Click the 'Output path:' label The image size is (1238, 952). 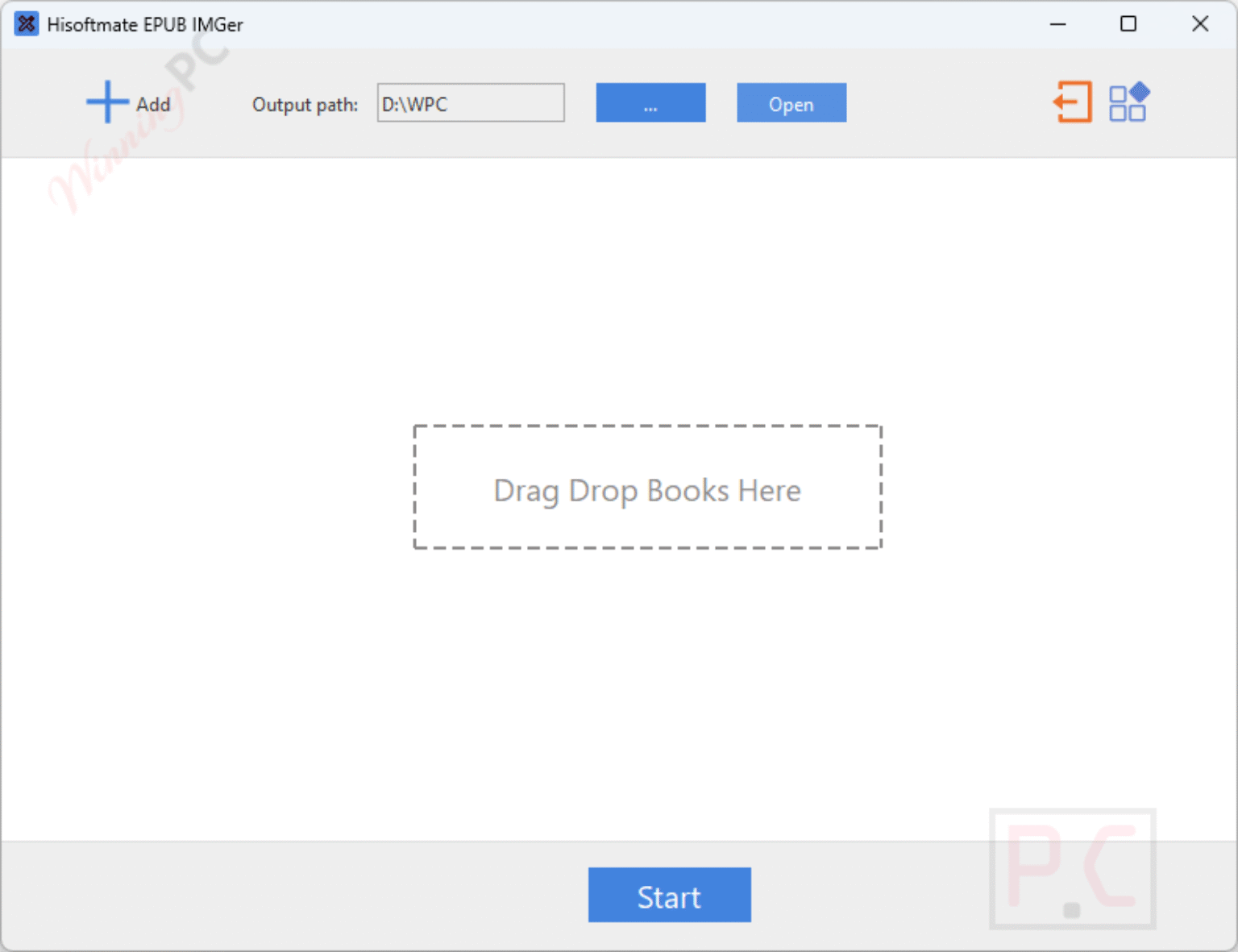[x=305, y=105]
